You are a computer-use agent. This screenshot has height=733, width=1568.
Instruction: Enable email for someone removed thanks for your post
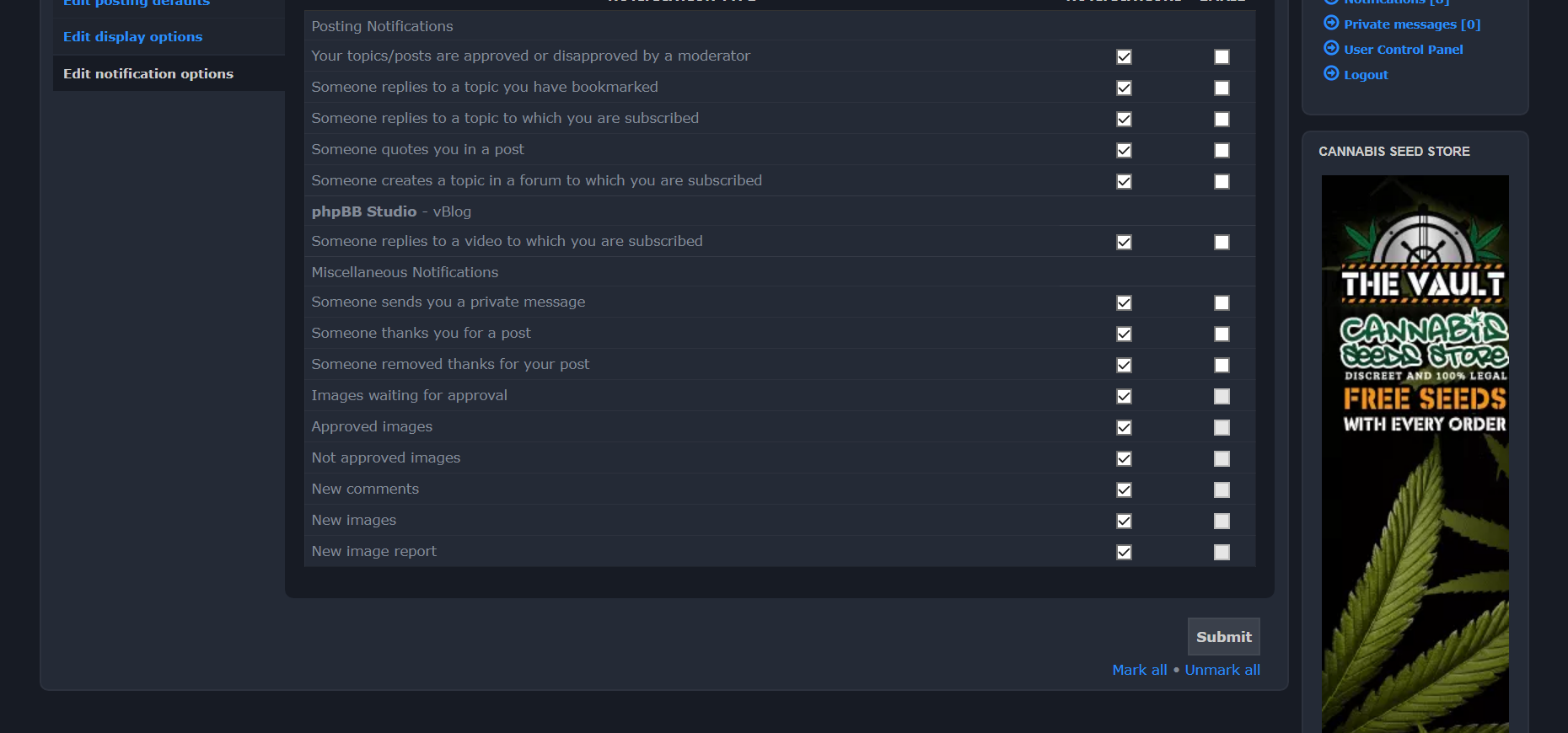1222,365
